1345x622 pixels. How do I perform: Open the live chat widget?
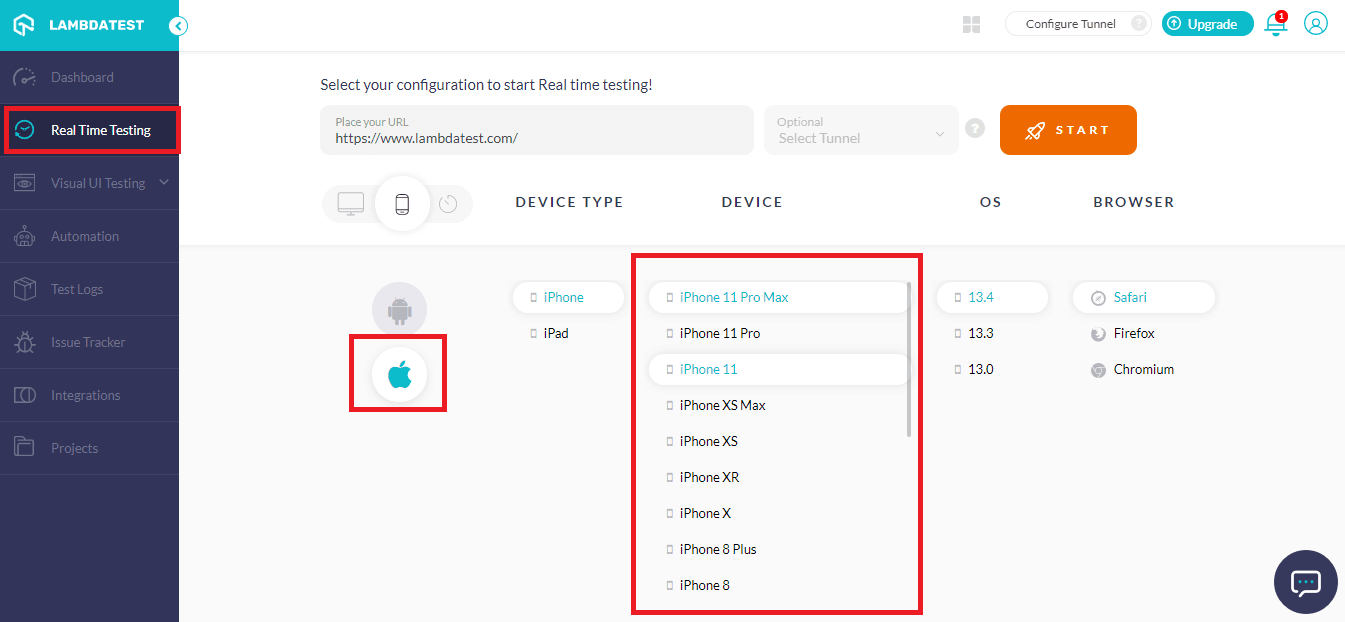1305,582
